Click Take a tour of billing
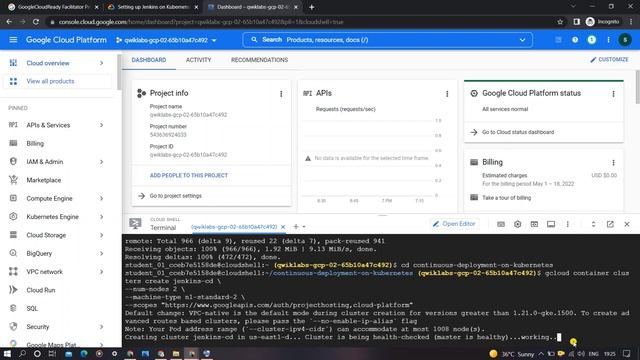This screenshot has height=360, width=640. pyautogui.click(x=507, y=198)
